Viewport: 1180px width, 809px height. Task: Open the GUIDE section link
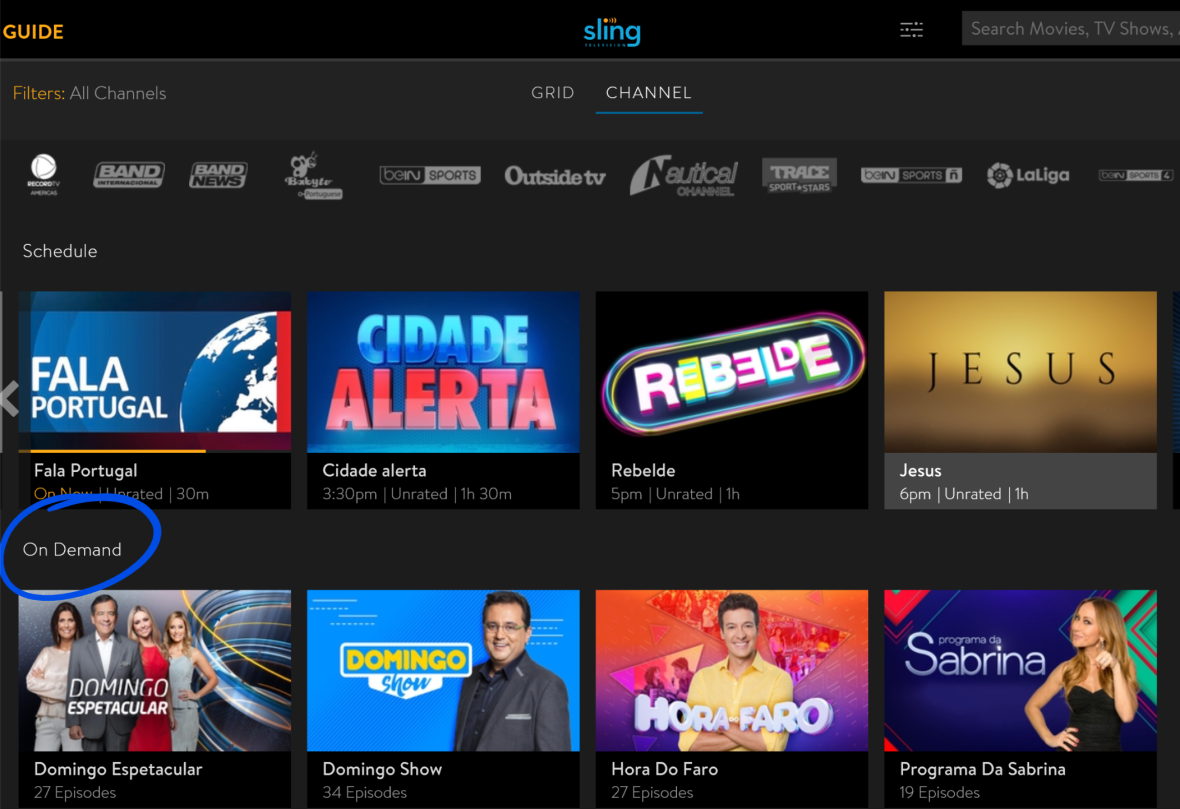click(33, 32)
